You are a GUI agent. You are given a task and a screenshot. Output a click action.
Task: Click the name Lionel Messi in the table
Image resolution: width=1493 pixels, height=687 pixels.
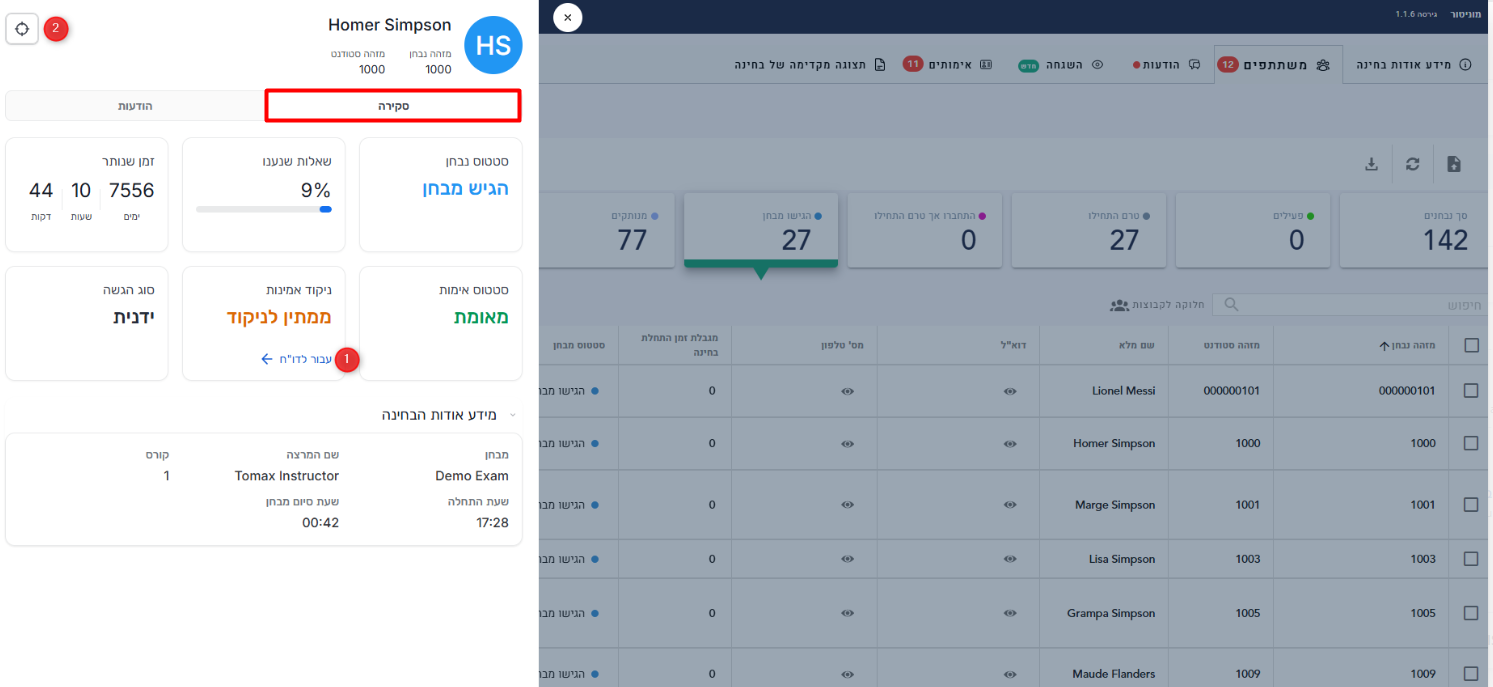[1123, 391]
